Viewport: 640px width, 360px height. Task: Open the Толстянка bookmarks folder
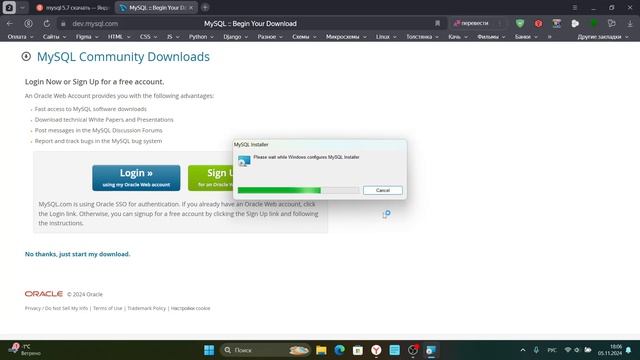[422, 37]
